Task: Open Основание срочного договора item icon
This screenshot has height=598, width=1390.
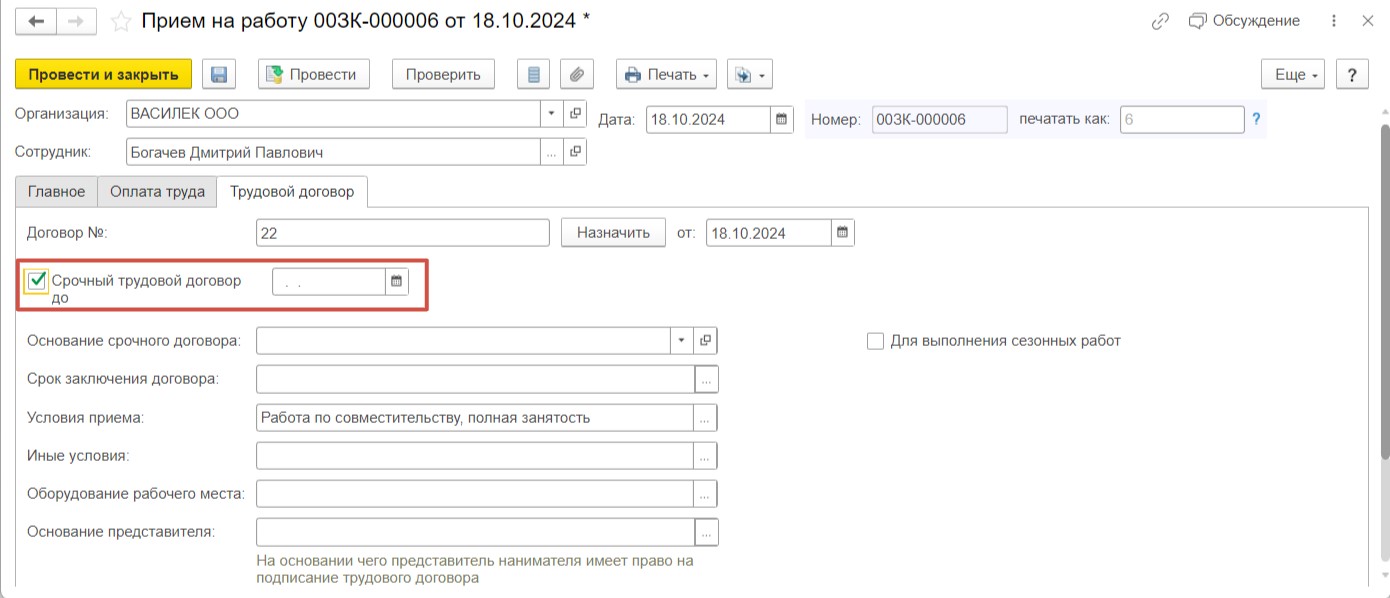Action: [x=706, y=341]
